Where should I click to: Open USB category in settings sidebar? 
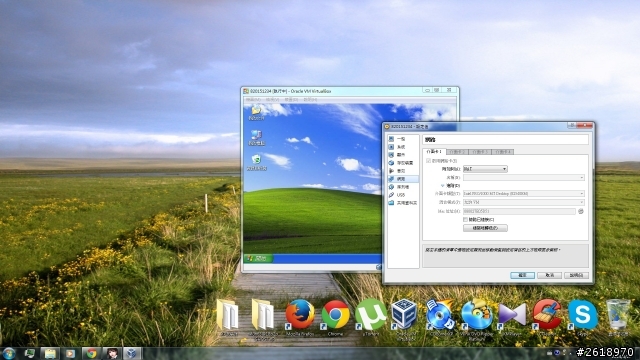402,195
